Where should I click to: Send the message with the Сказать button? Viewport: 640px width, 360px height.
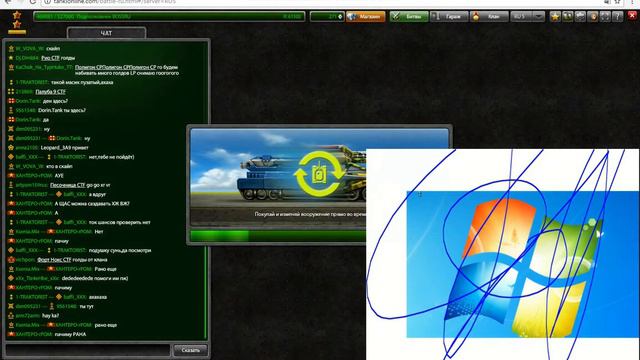[190, 350]
